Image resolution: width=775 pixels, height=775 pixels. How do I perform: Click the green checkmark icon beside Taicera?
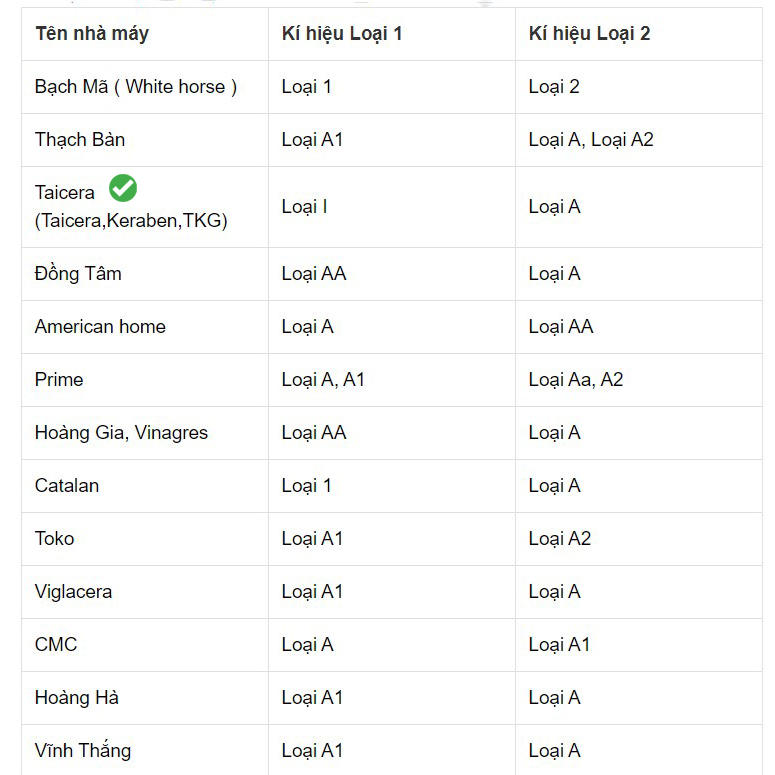(123, 188)
